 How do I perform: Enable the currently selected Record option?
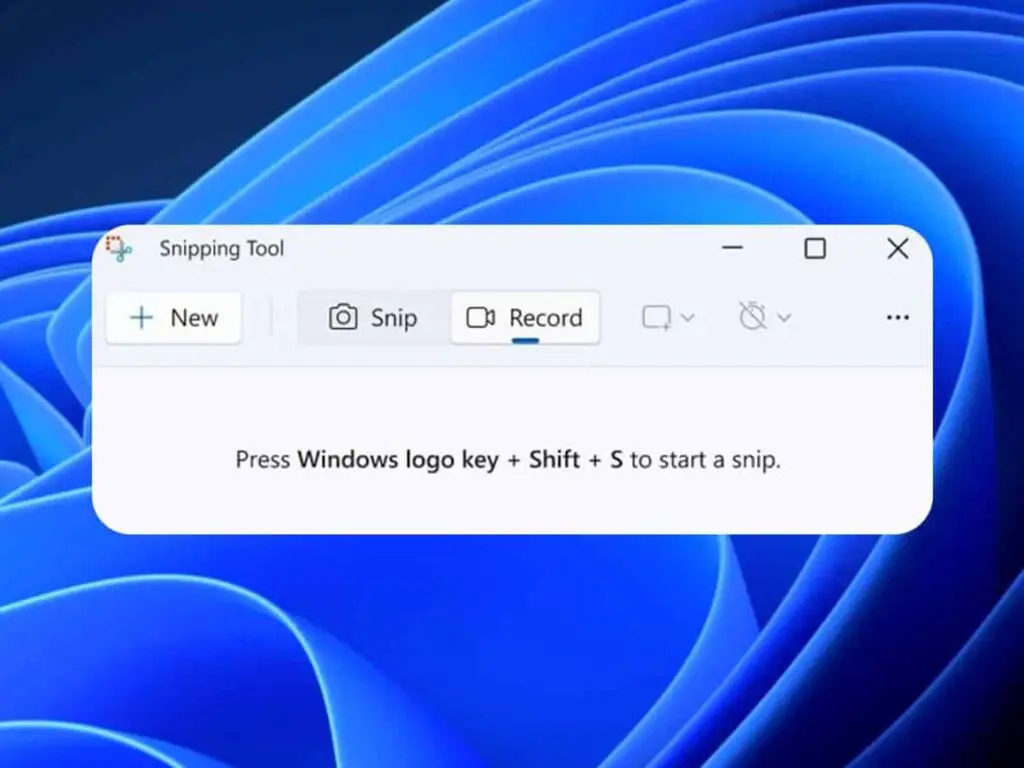click(525, 317)
